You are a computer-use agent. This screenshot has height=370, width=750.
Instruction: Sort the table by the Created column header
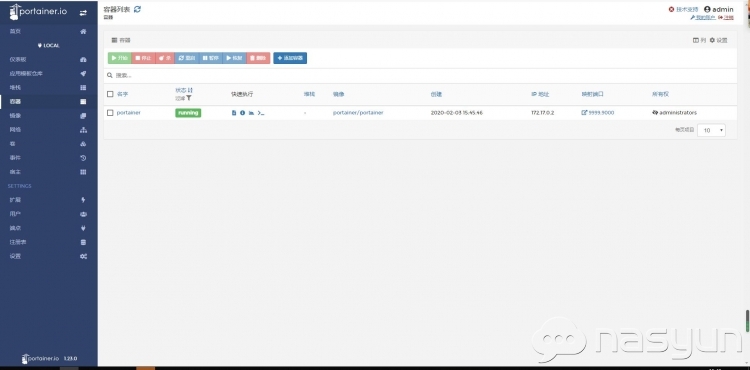coord(436,94)
